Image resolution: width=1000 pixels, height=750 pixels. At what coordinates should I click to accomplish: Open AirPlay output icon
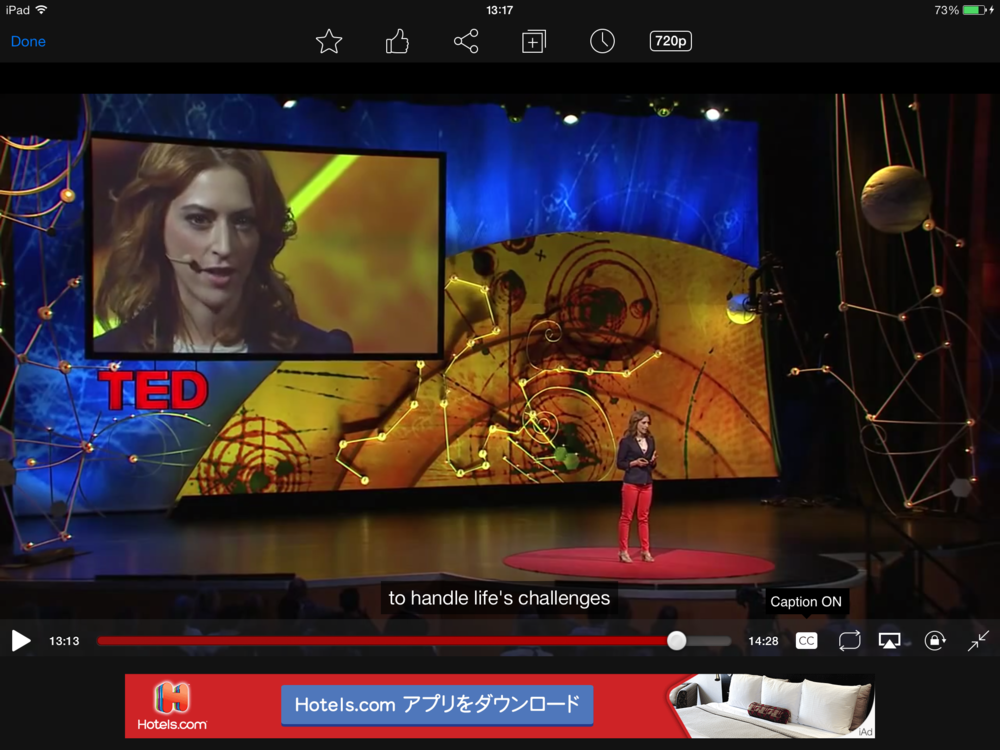tap(890, 641)
